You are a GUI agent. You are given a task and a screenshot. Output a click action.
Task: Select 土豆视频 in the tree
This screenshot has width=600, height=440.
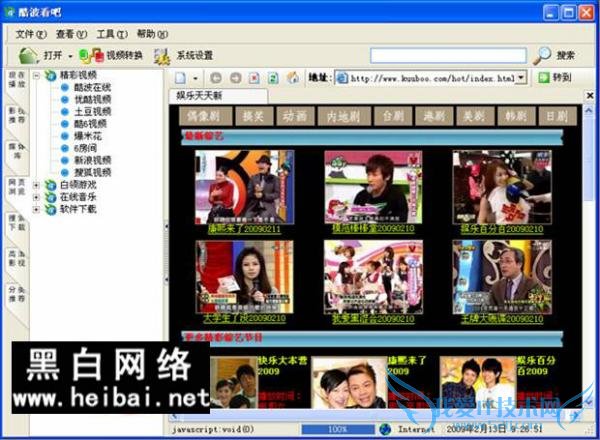click(x=92, y=112)
